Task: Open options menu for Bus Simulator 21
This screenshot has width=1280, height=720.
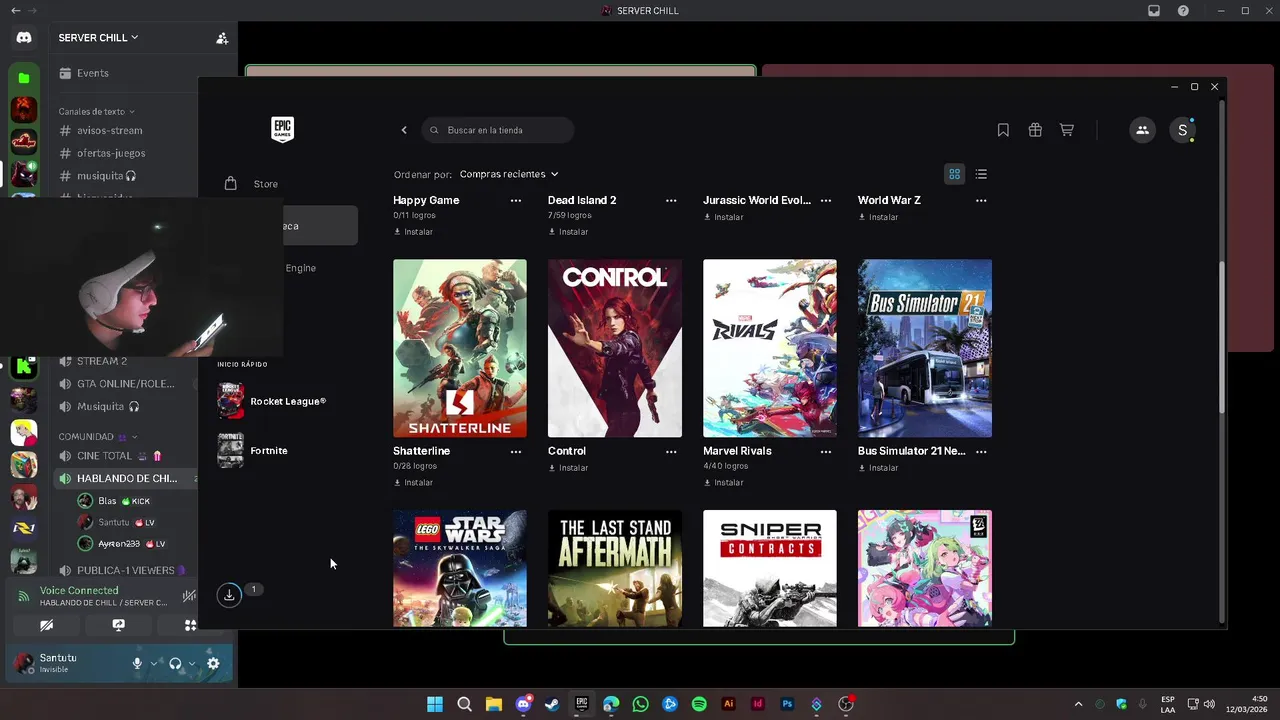Action: pyautogui.click(x=981, y=452)
